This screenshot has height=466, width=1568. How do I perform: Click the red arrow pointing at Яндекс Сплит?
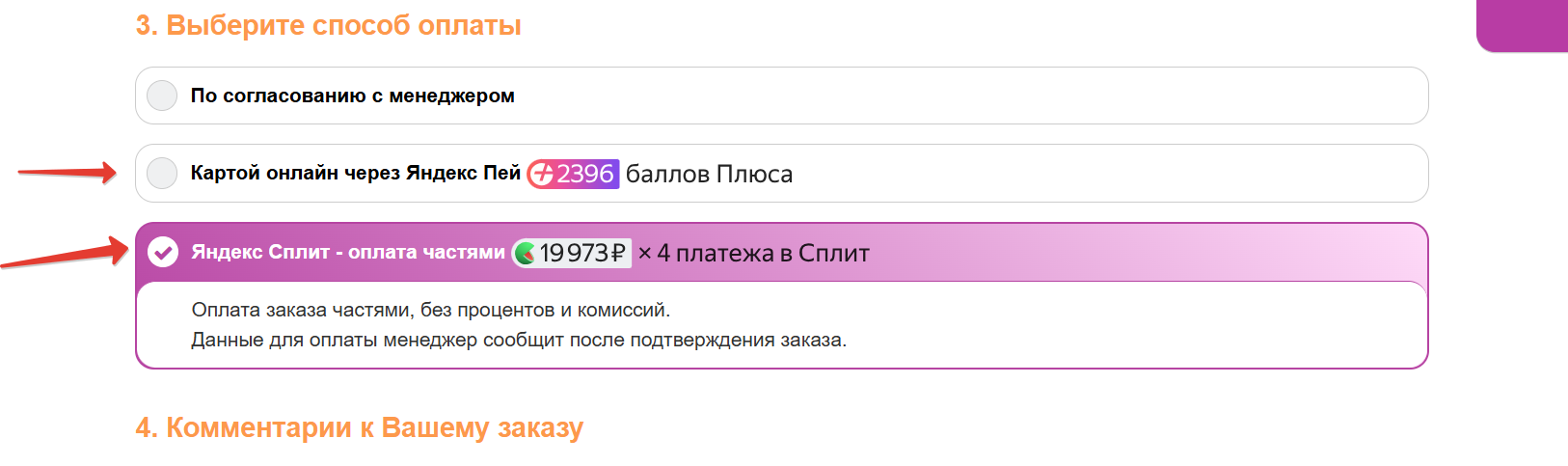pos(66,255)
